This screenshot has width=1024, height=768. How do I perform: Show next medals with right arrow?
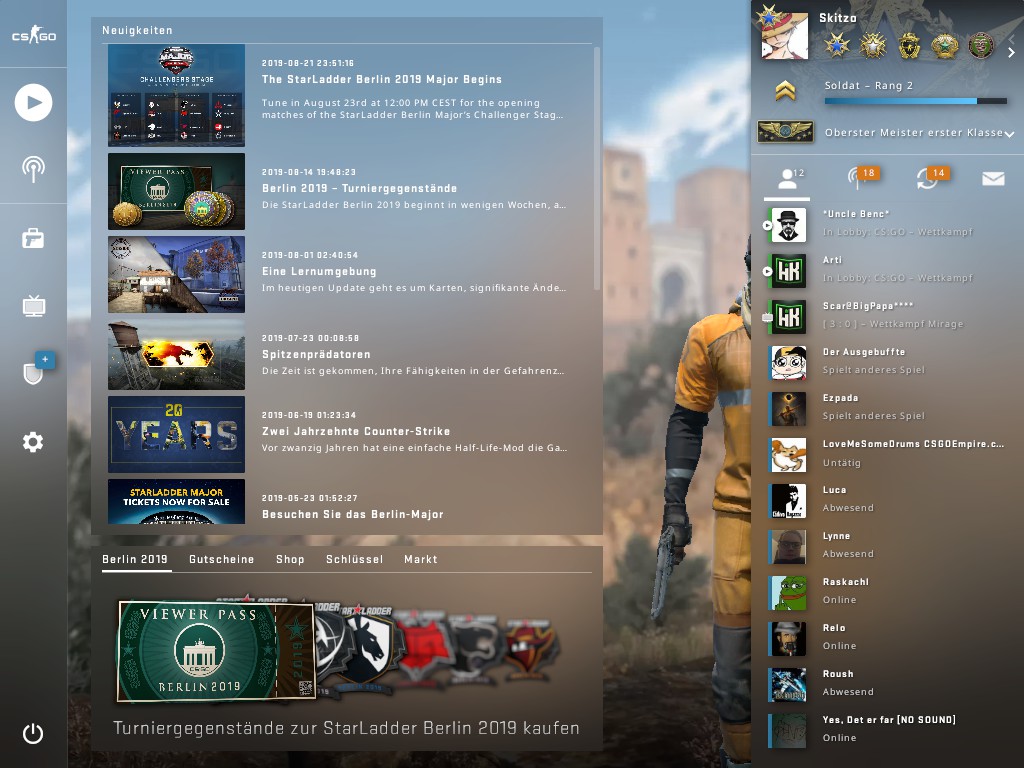click(1011, 52)
